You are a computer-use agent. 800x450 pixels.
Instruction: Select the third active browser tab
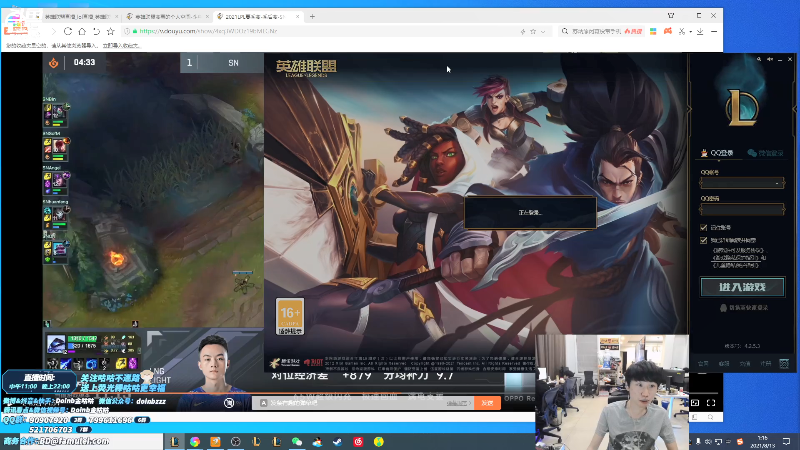click(258, 16)
